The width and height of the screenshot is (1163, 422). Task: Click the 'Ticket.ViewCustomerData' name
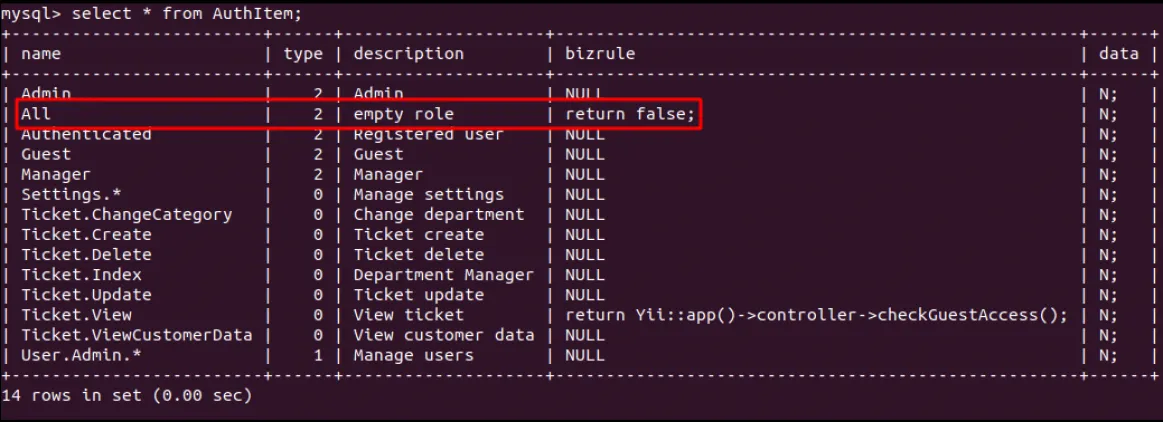point(136,334)
